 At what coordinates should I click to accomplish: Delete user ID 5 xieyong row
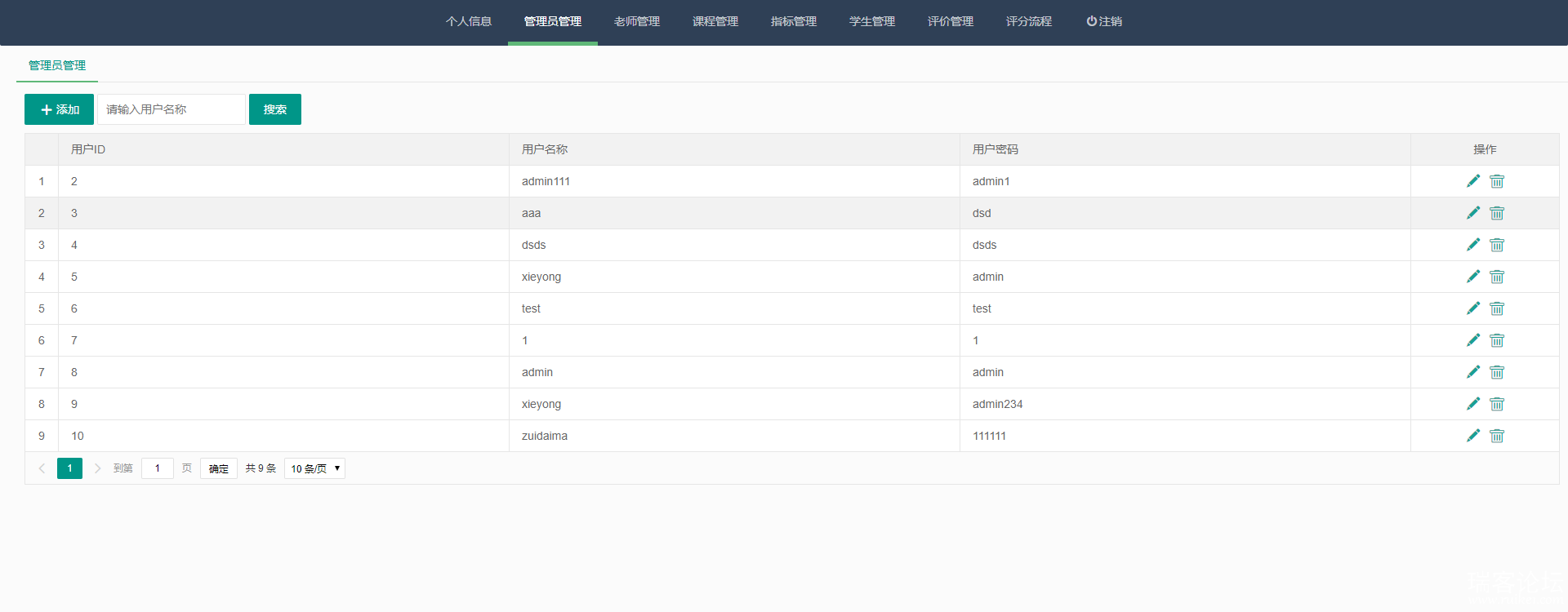tap(1497, 277)
